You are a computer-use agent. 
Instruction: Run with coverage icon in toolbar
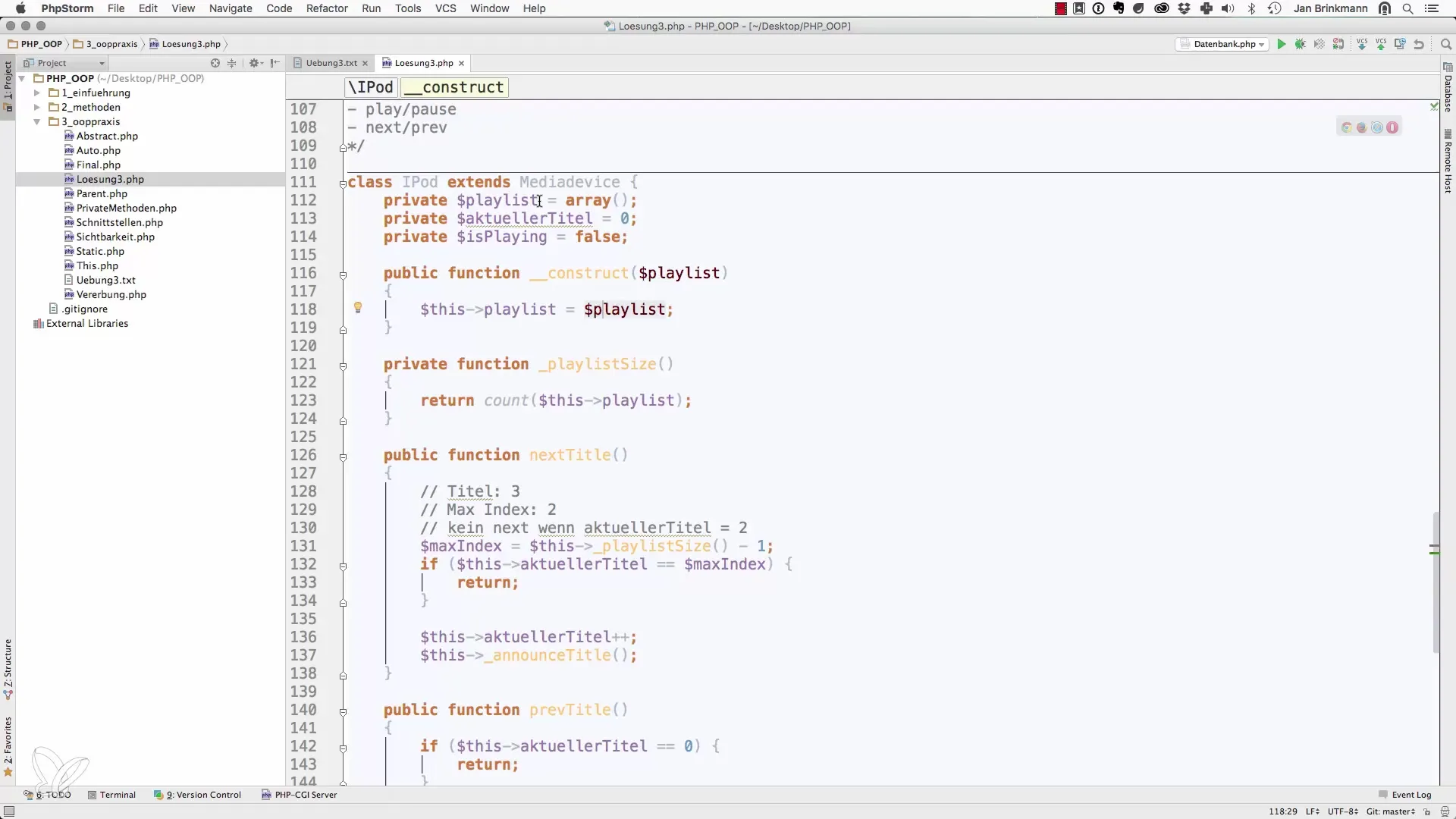(x=1319, y=44)
